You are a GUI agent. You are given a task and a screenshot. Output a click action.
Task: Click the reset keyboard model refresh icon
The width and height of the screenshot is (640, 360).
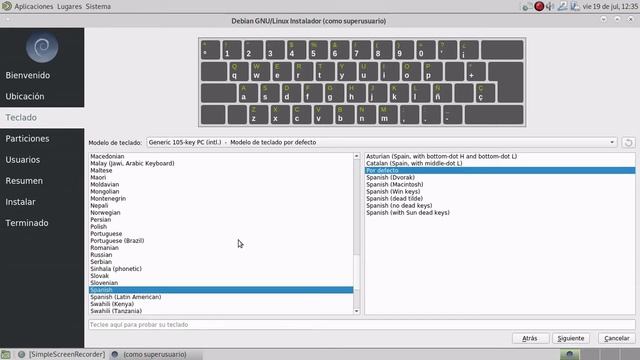pyautogui.click(x=628, y=142)
